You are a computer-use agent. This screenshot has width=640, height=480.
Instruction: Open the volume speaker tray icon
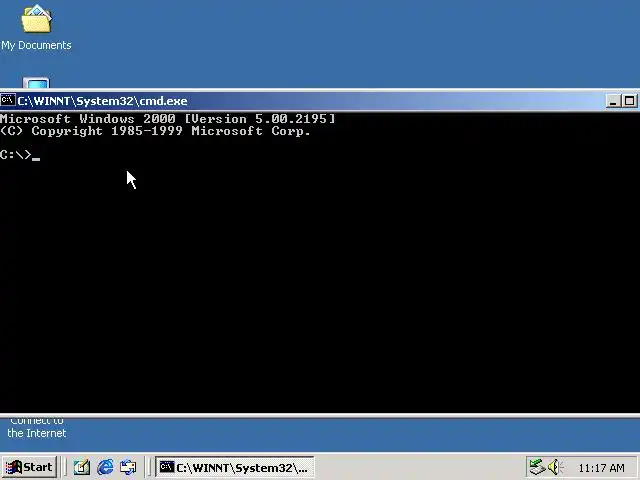[x=555, y=467]
